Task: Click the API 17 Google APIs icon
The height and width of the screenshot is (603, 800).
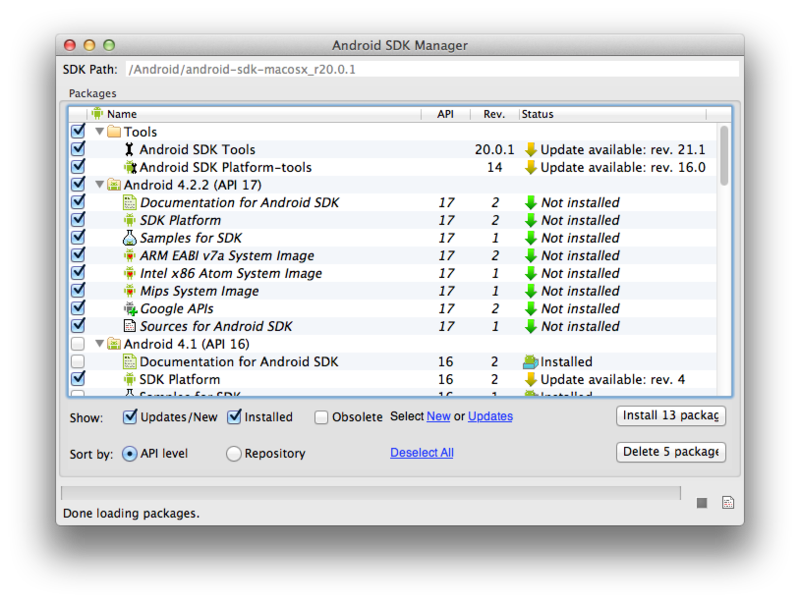Action: pos(130,309)
